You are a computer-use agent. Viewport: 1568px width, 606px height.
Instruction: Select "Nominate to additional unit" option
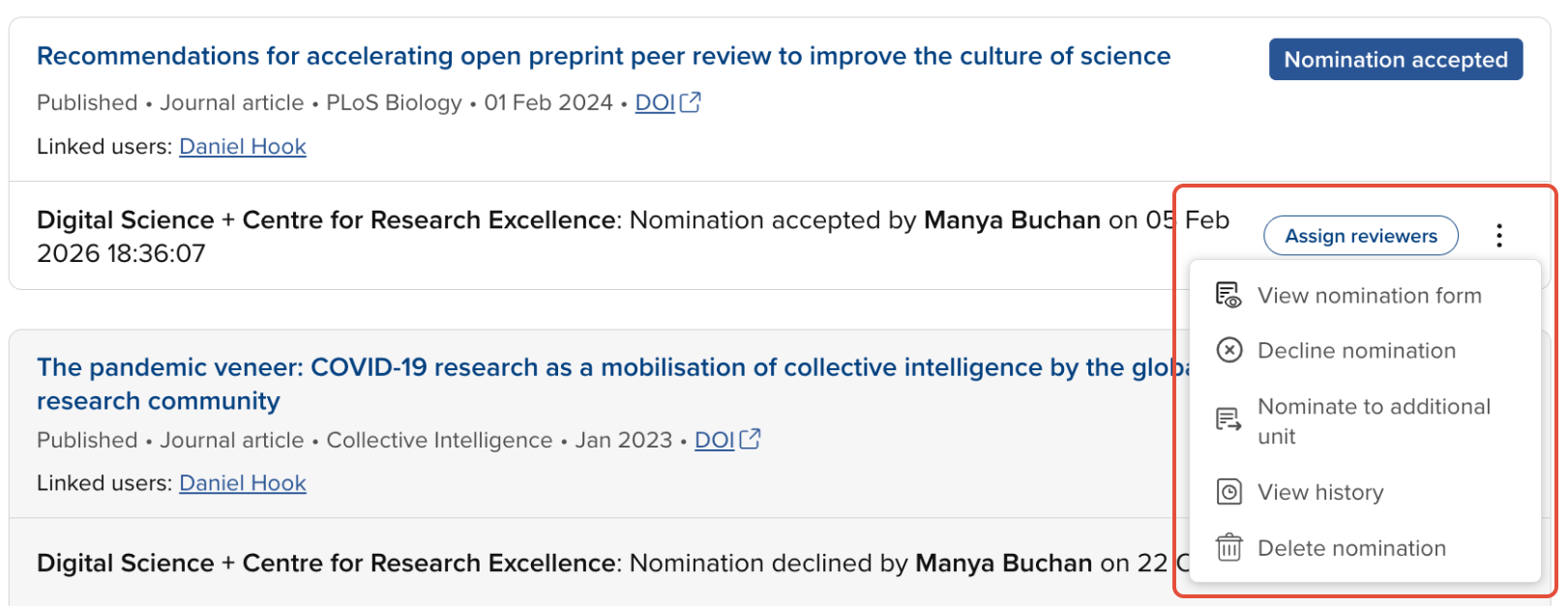coord(1374,420)
